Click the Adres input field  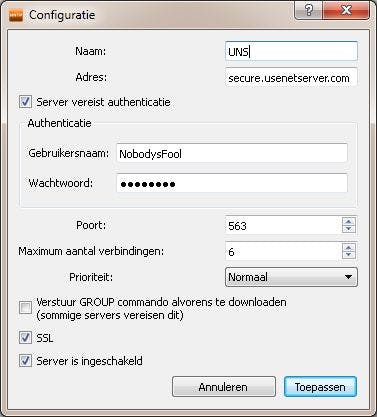point(291,77)
